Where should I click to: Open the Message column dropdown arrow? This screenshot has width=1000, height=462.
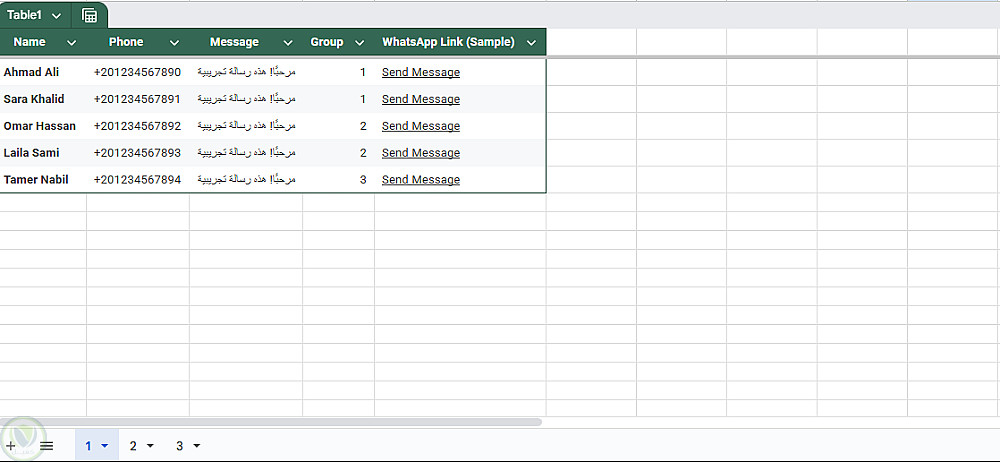pos(288,43)
